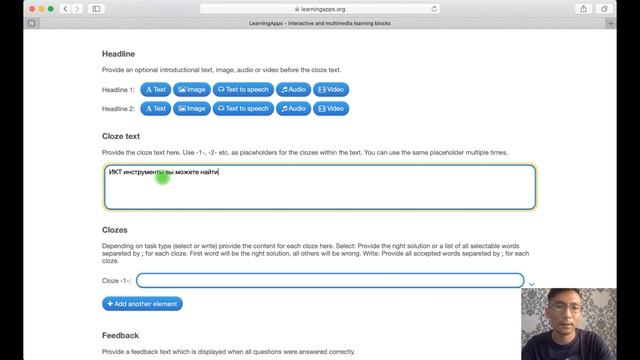Screen dimensions: 640x360
Task: Open new tab with plus icon
Action: [611, 23]
